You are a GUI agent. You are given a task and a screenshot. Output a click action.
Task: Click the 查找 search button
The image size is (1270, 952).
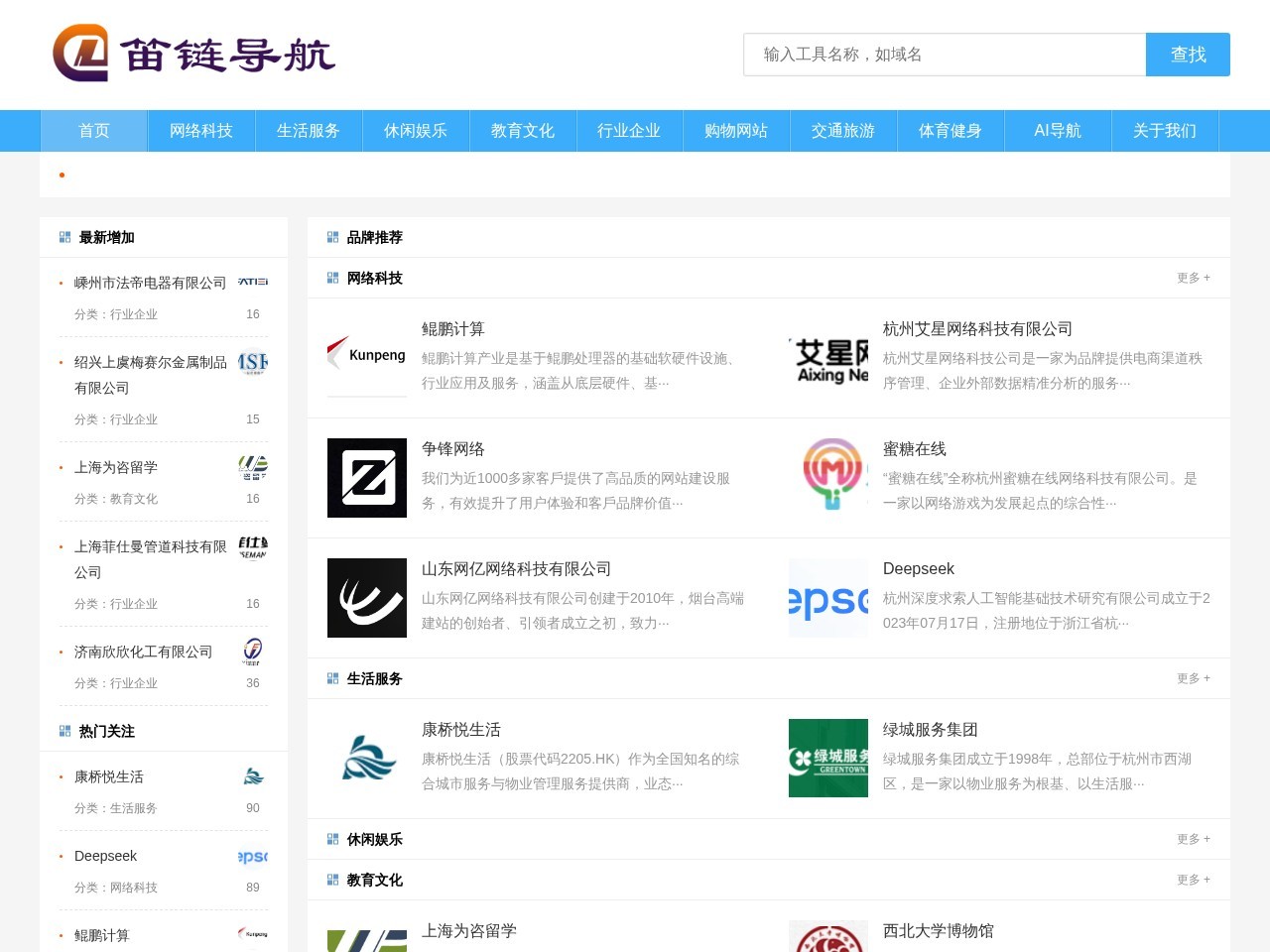[x=1188, y=55]
